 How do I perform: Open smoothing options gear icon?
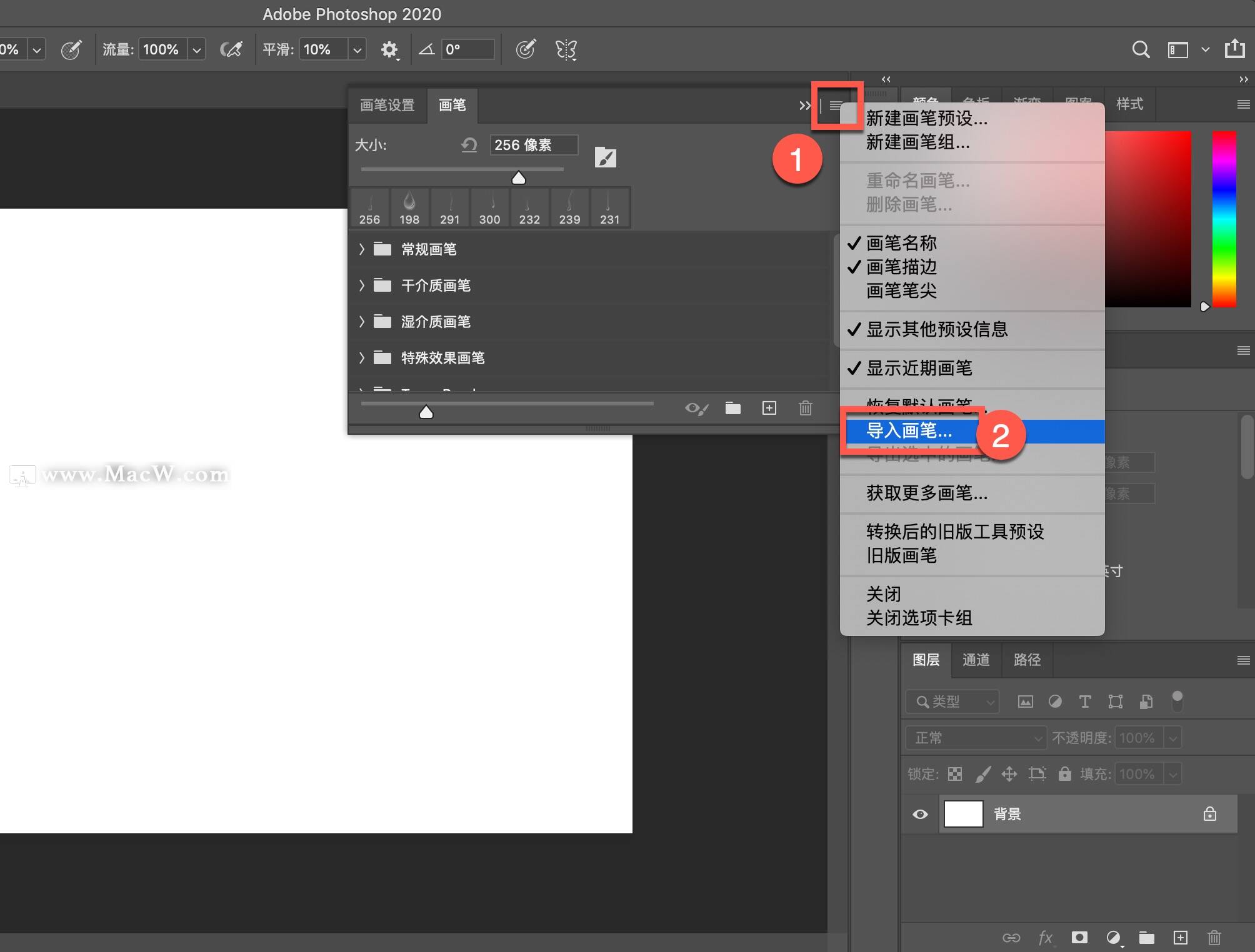389,49
